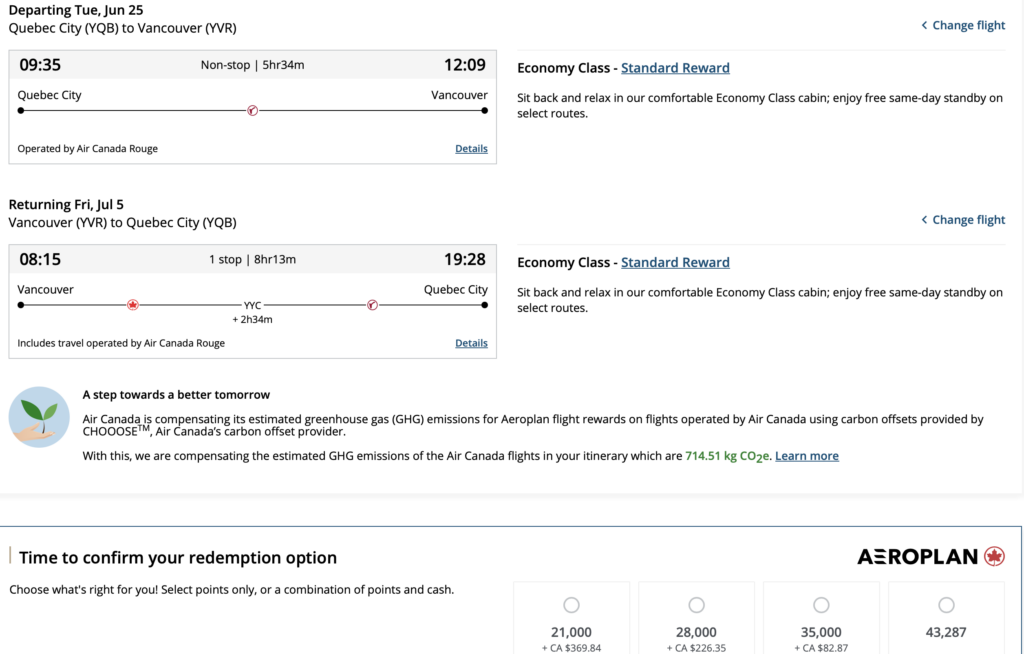Click the Non-stop 5hr34m duration label
This screenshot has height=654, width=1024.
coord(252,65)
